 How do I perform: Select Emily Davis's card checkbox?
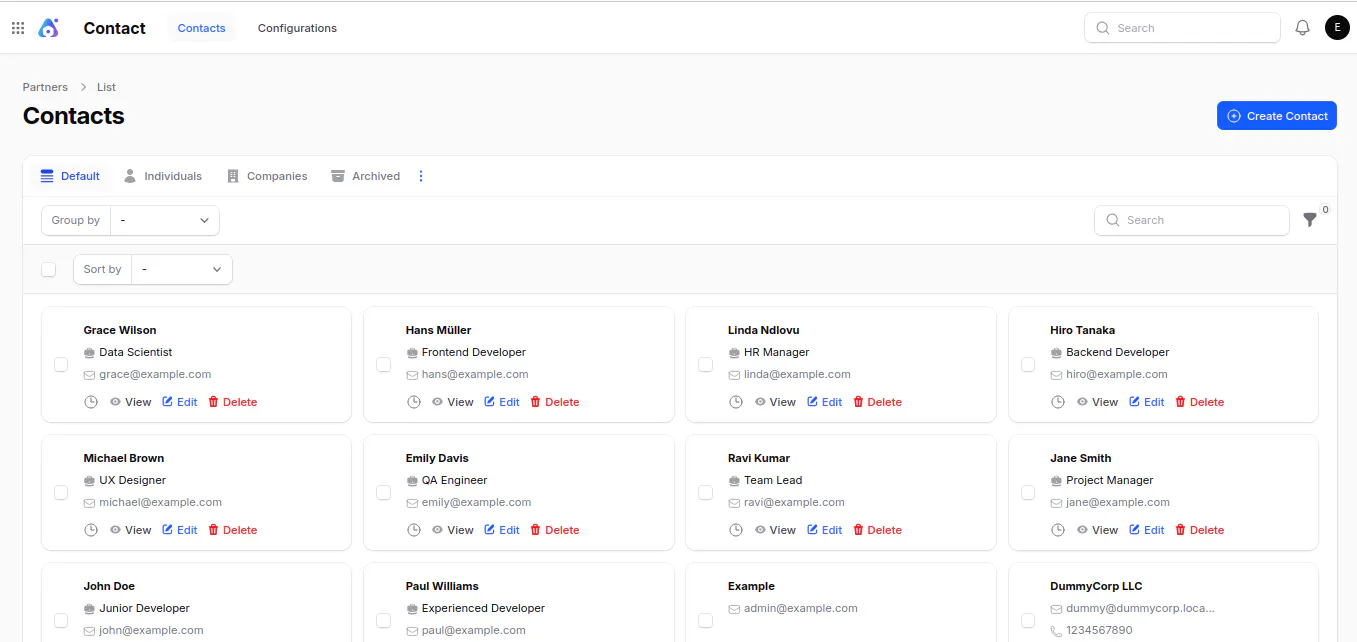tap(383, 493)
